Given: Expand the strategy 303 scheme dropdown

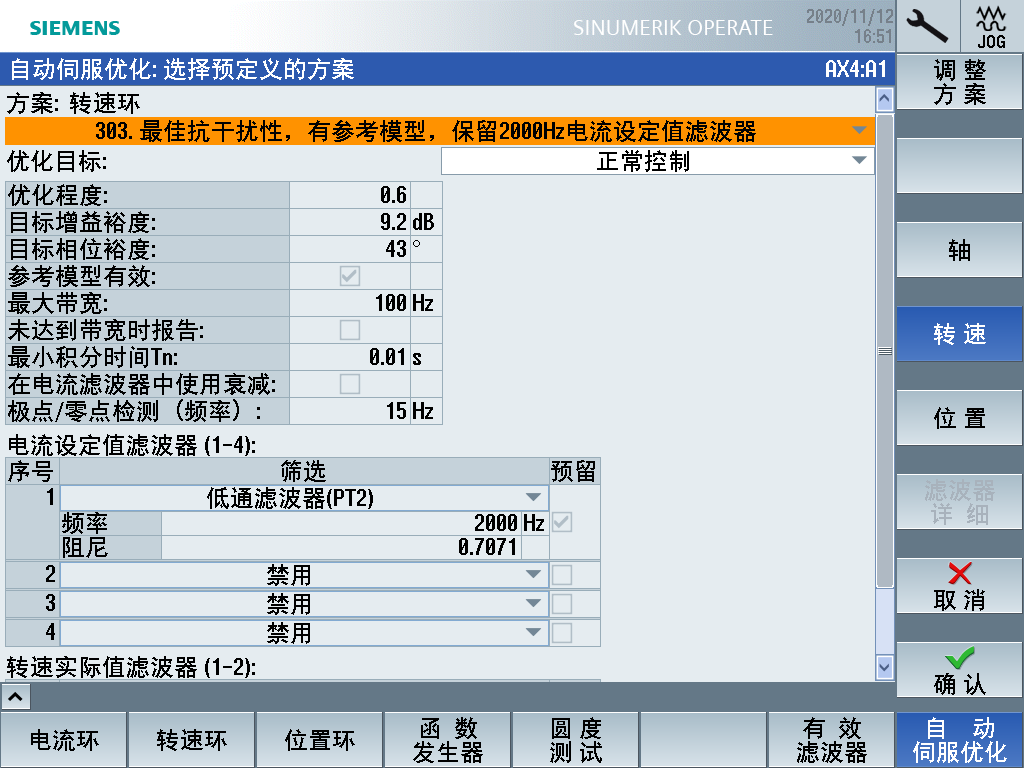Looking at the screenshot, I should [440, 131].
